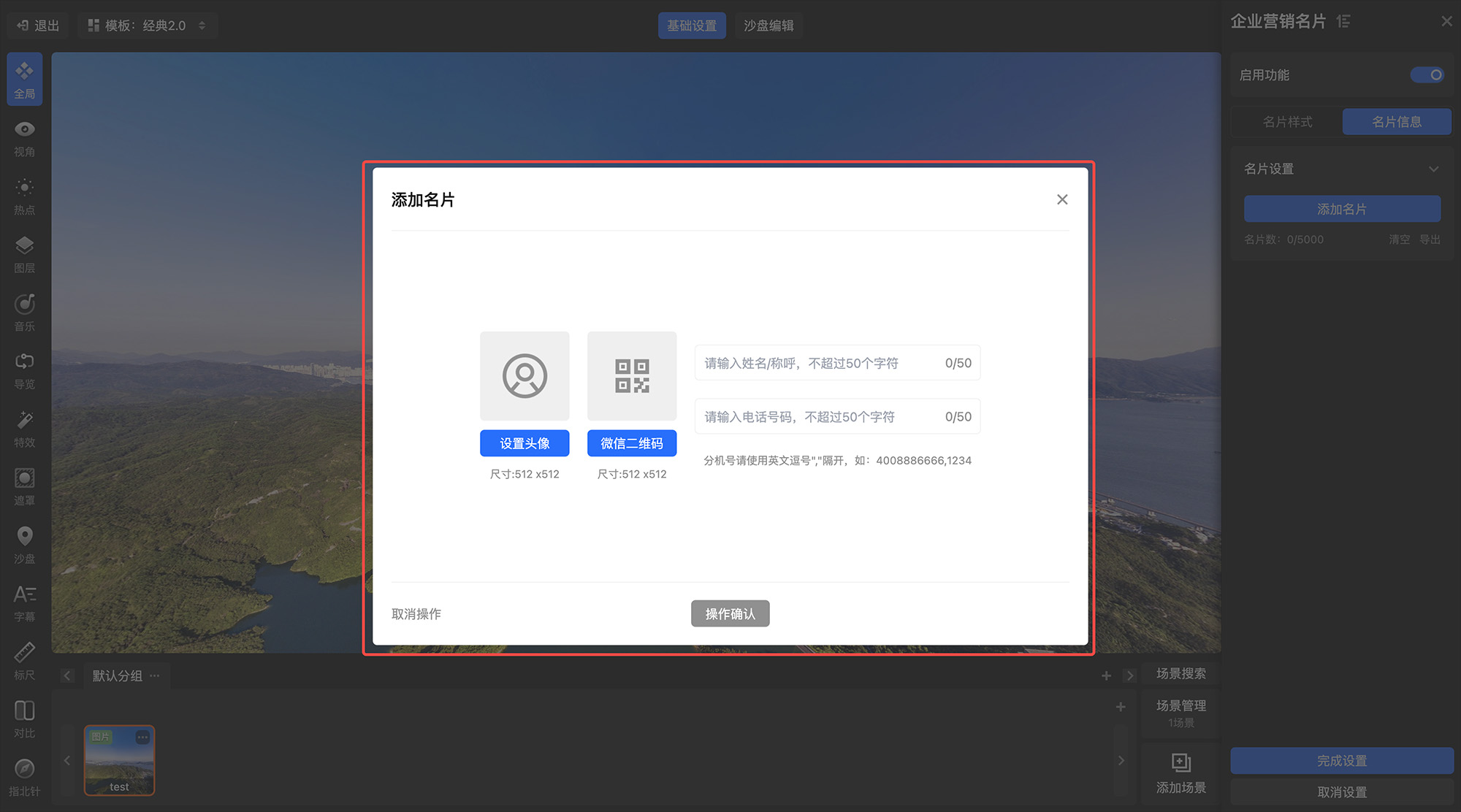Click the 设置头像 button
1461x812 pixels.
[x=524, y=443]
